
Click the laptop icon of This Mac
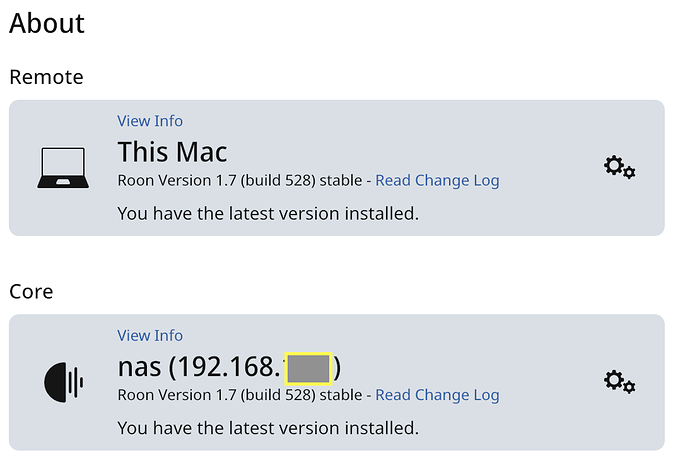coord(63,168)
